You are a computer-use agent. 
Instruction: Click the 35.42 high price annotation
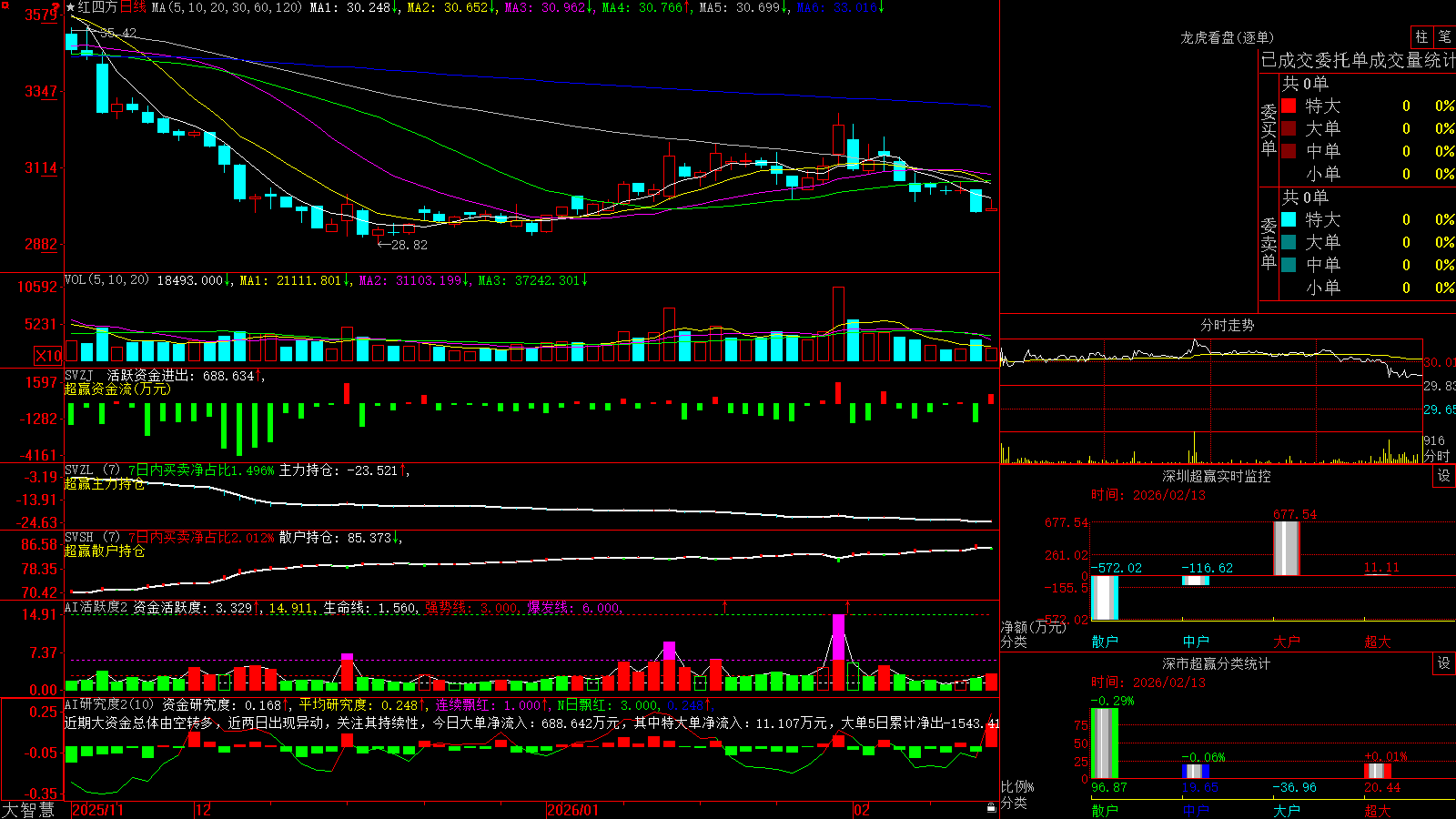pos(118,33)
